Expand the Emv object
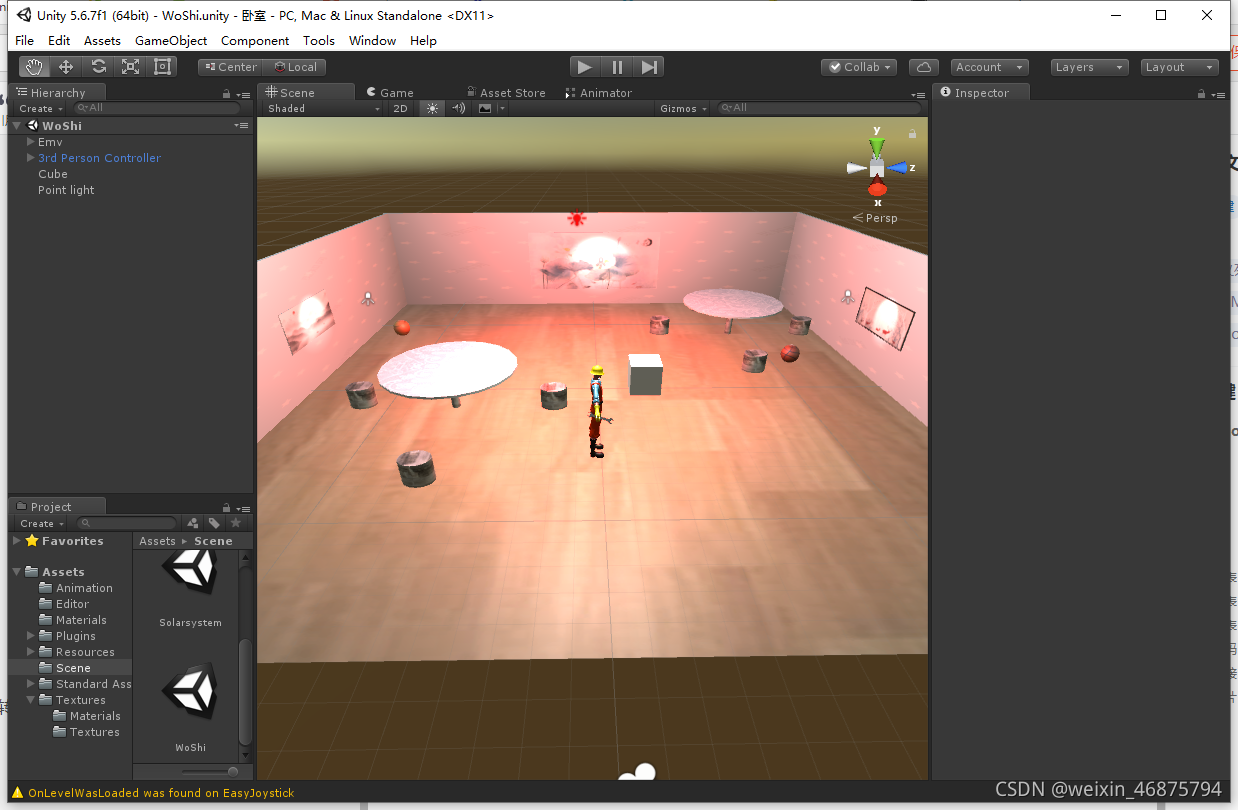Image resolution: width=1238 pixels, height=810 pixels. 31,142
